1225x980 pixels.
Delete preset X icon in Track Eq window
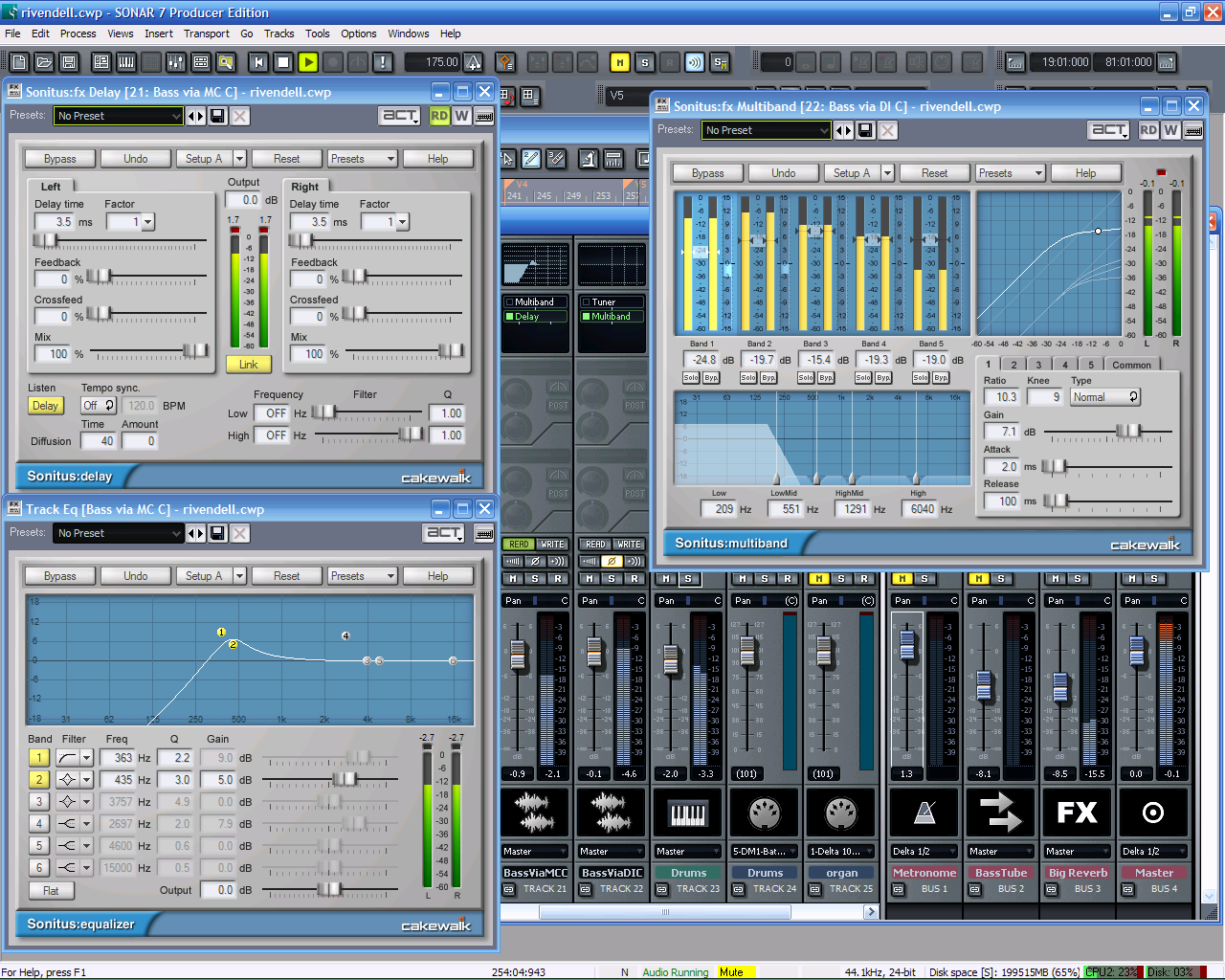[x=240, y=533]
